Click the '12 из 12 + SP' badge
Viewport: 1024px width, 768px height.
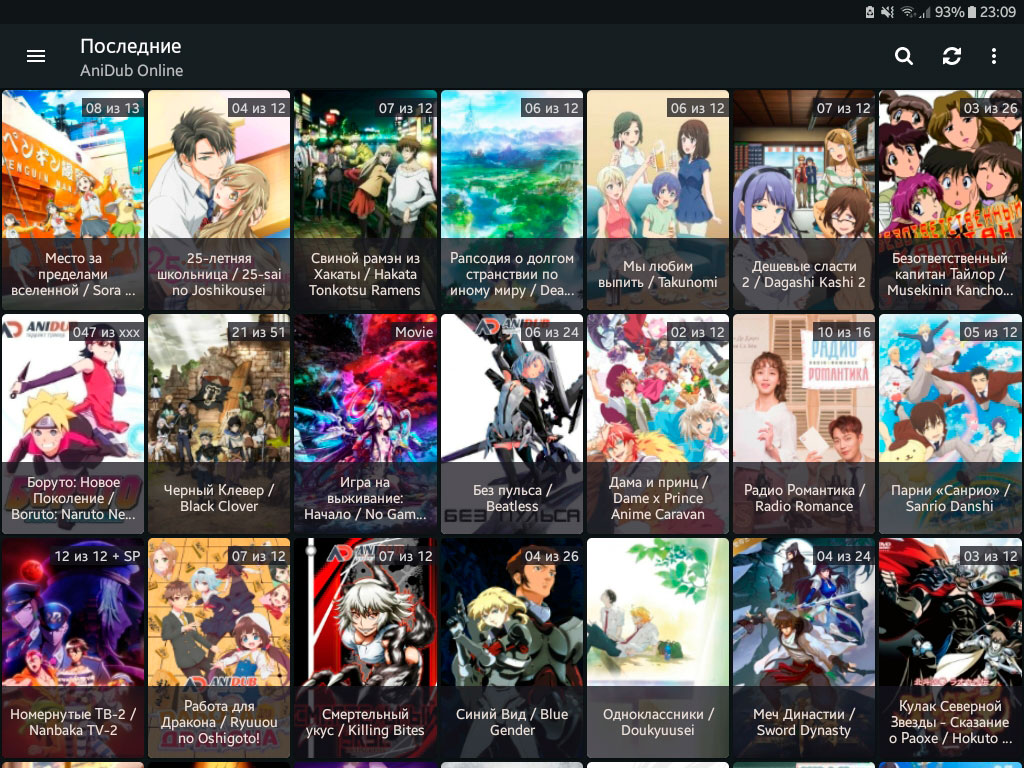(x=97, y=556)
